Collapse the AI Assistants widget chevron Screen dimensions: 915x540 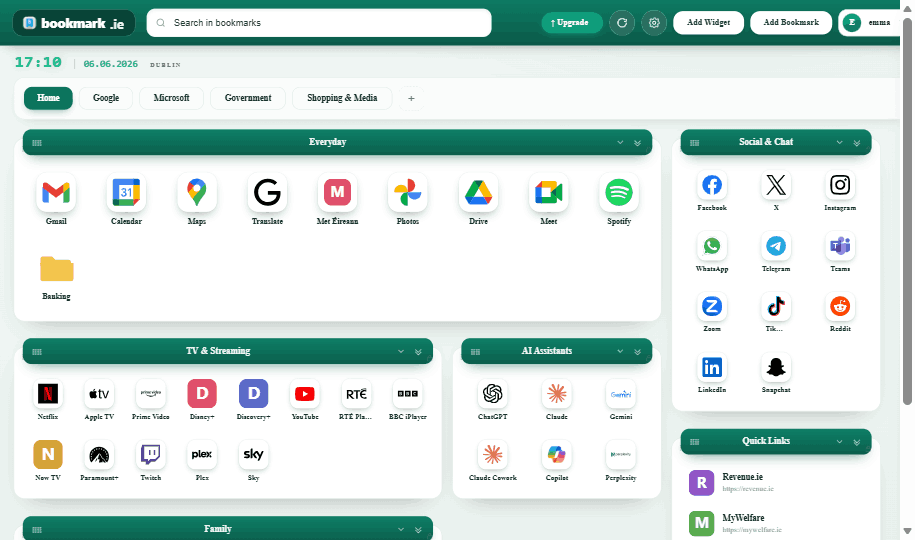coord(620,351)
